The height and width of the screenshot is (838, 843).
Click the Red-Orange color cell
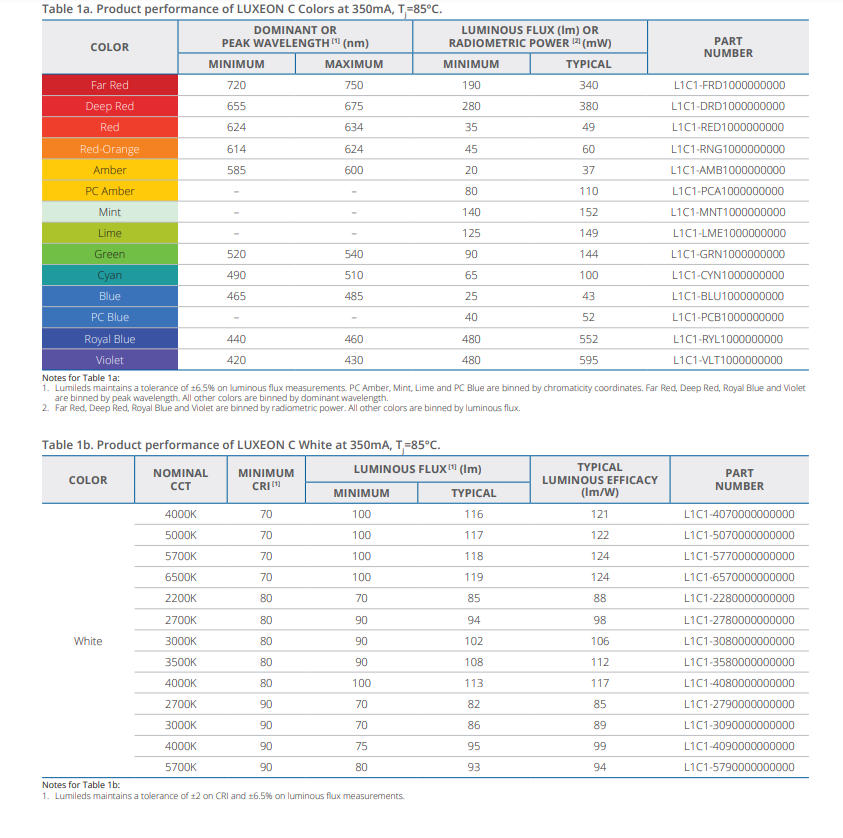(x=110, y=149)
